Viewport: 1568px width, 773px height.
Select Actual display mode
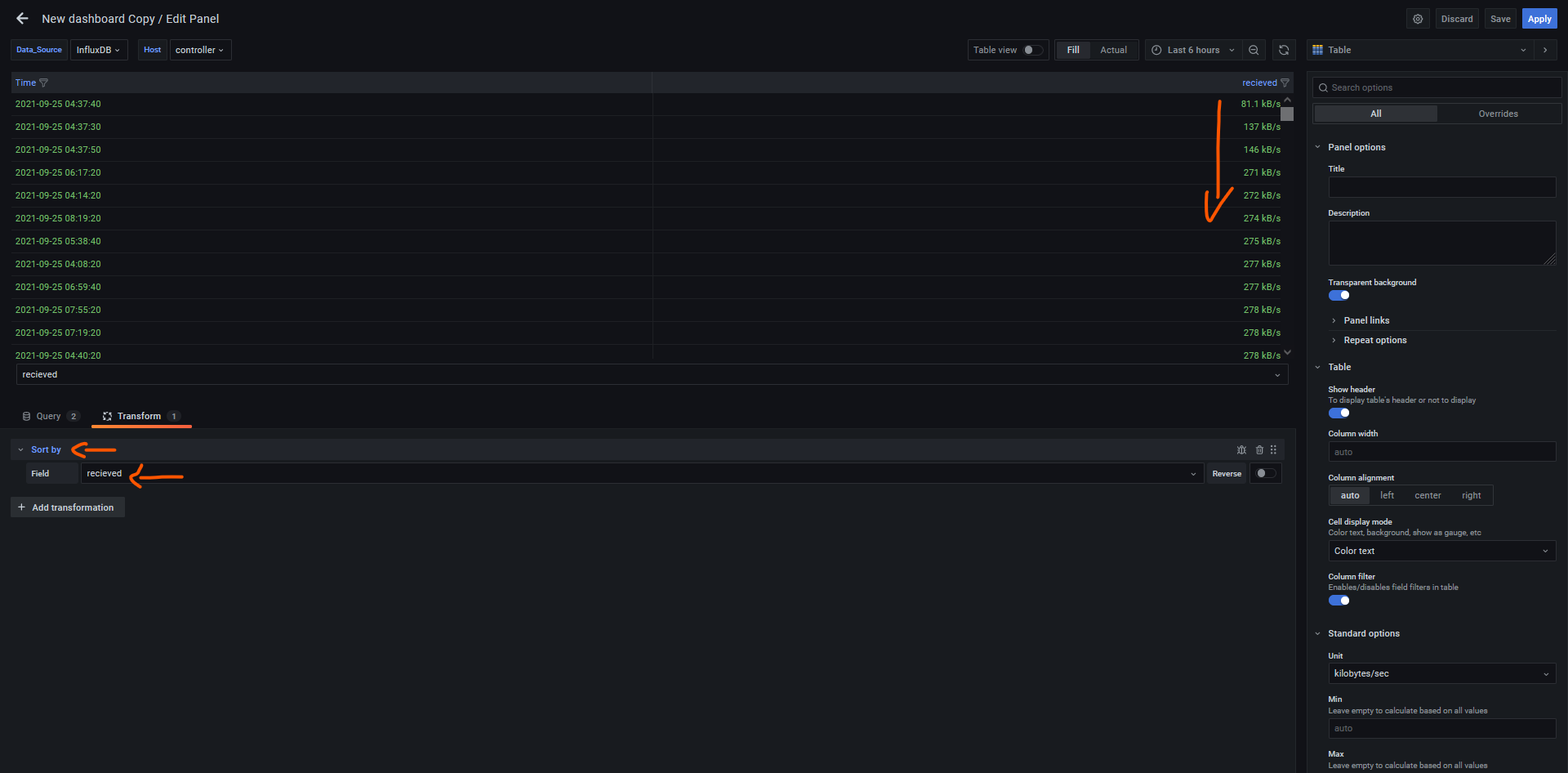(1113, 50)
